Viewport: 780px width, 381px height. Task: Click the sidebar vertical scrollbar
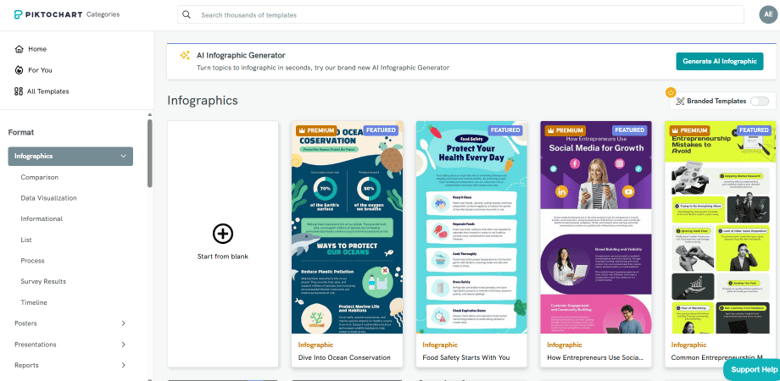tap(150, 153)
